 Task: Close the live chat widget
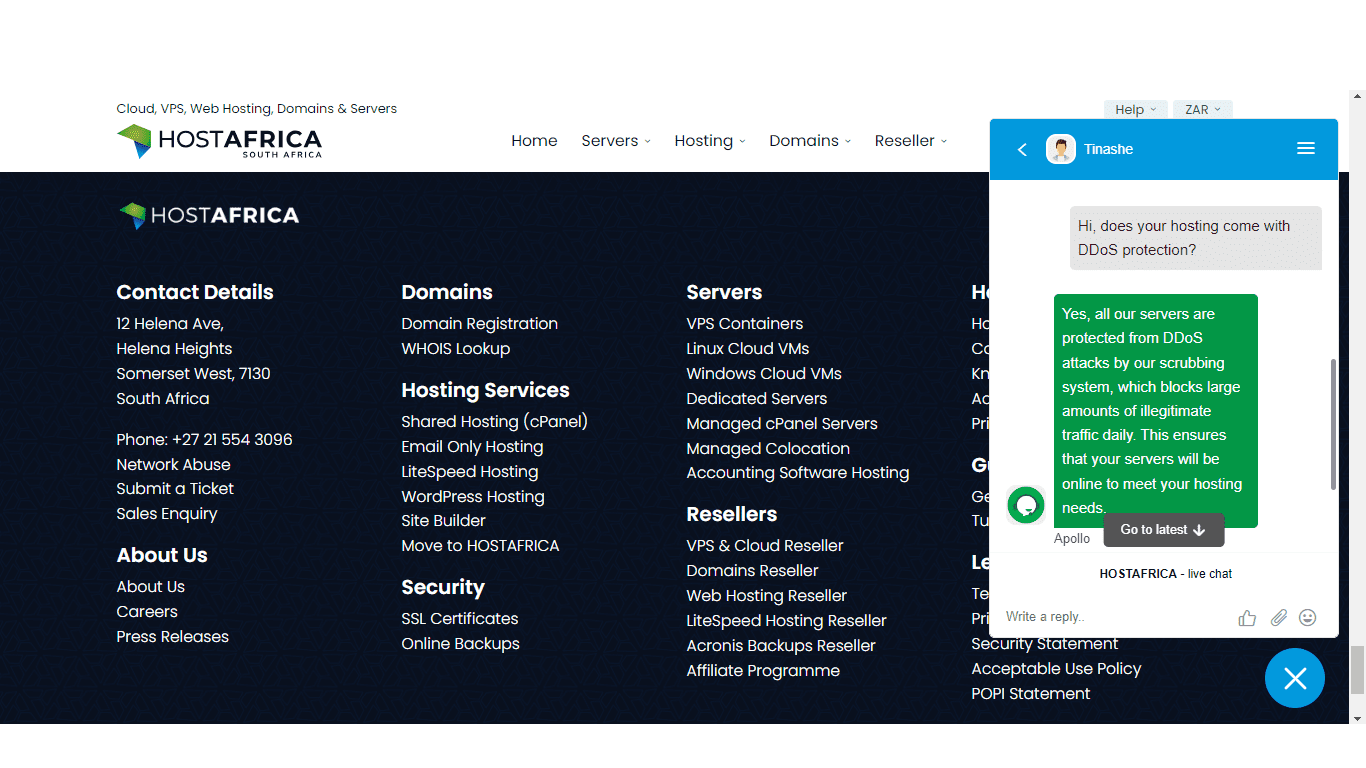click(x=1295, y=678)
